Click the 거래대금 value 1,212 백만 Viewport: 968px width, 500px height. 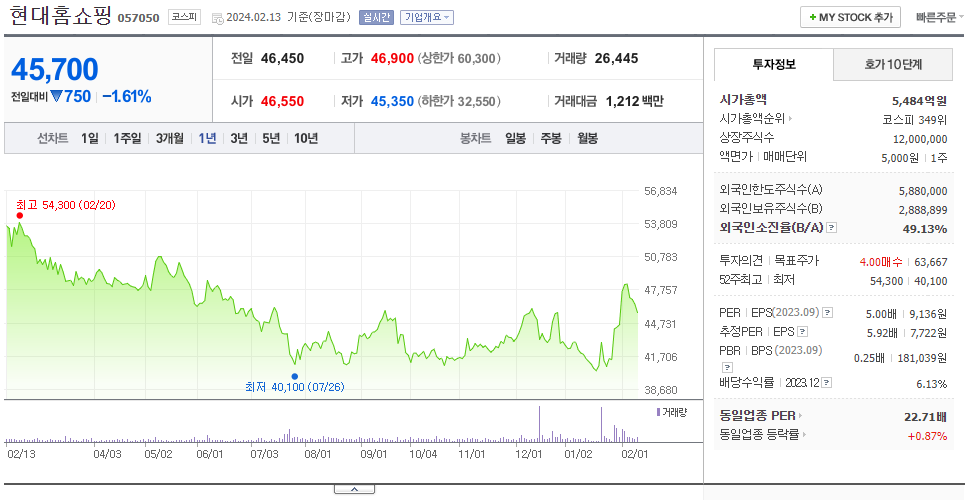[x=635, y=101]
